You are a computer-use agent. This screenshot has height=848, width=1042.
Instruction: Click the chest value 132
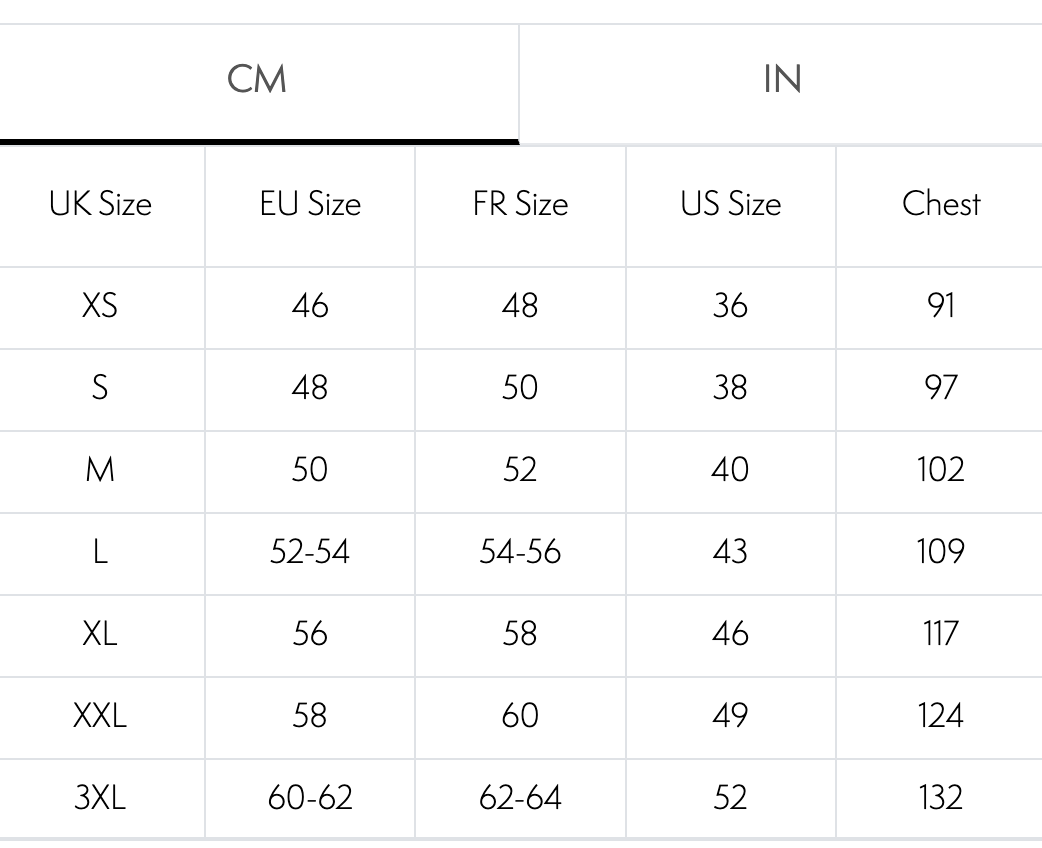940,797
